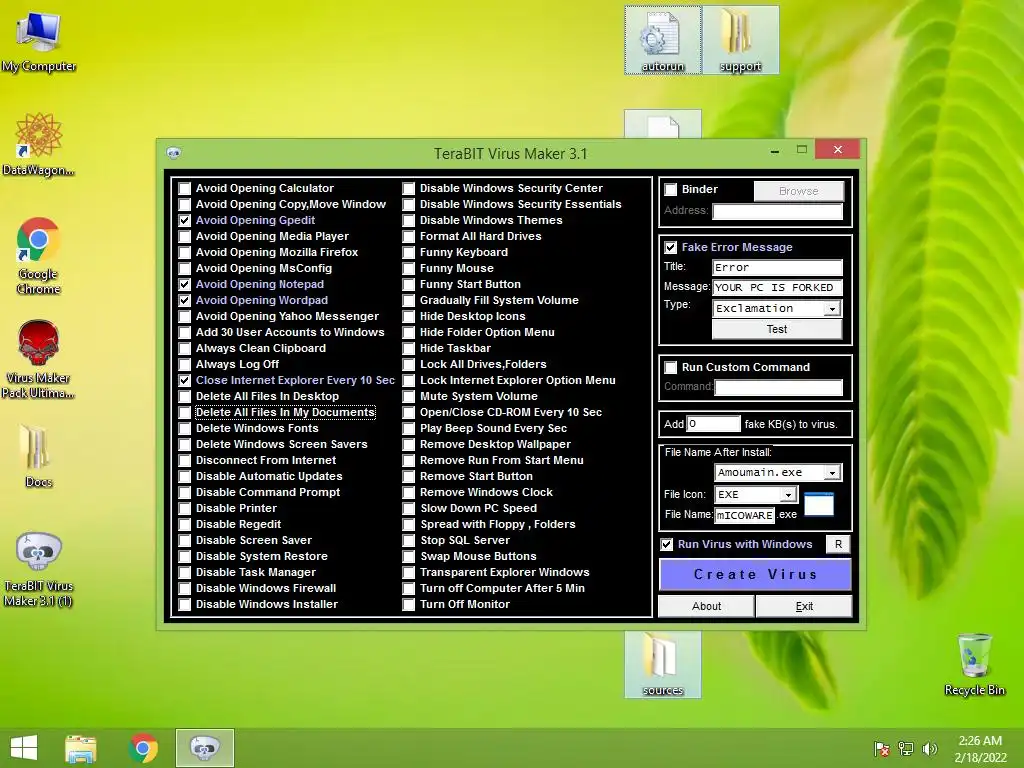Click the Test button

776,329
